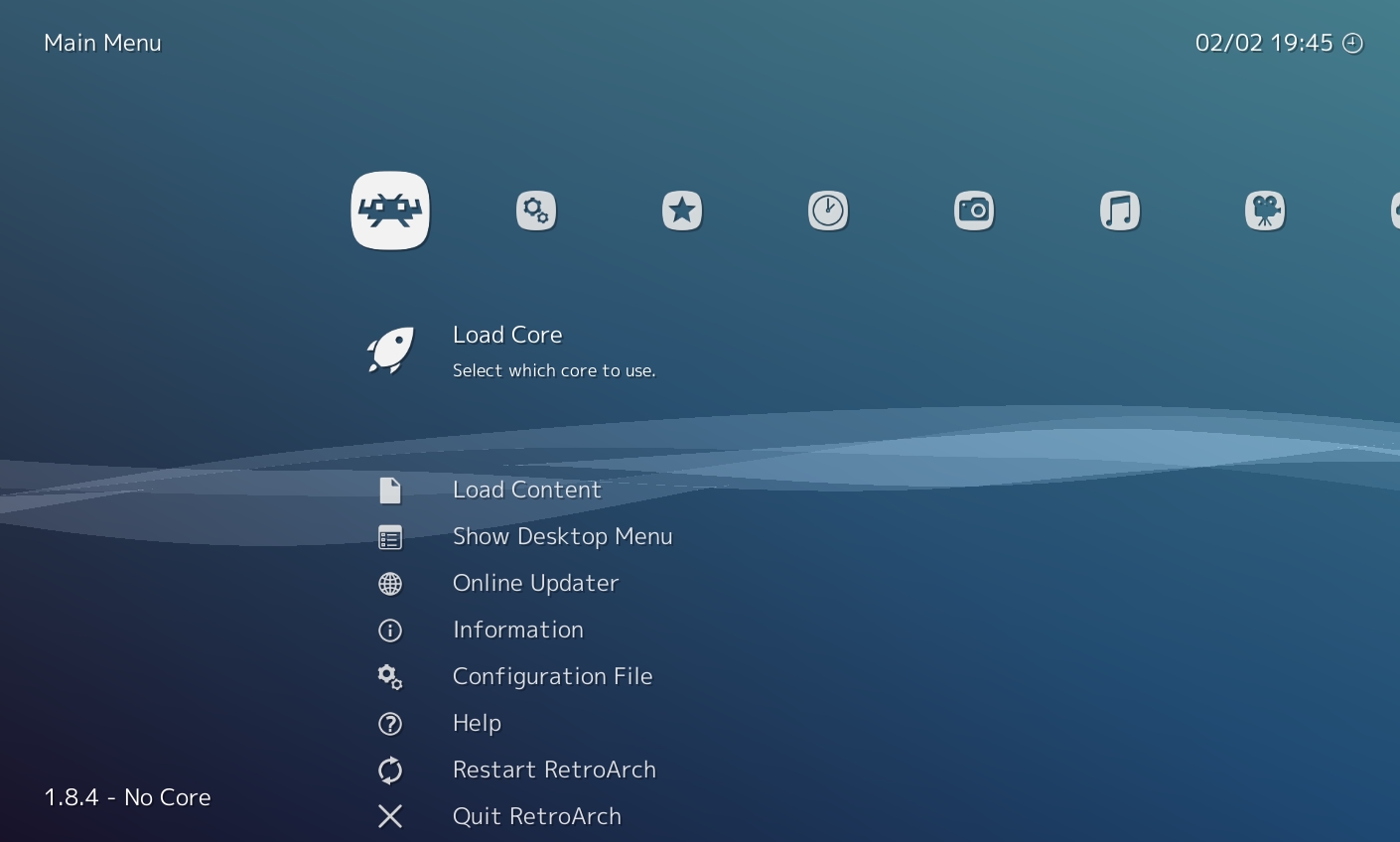
Task: Open Load Content
Action: 527,490
